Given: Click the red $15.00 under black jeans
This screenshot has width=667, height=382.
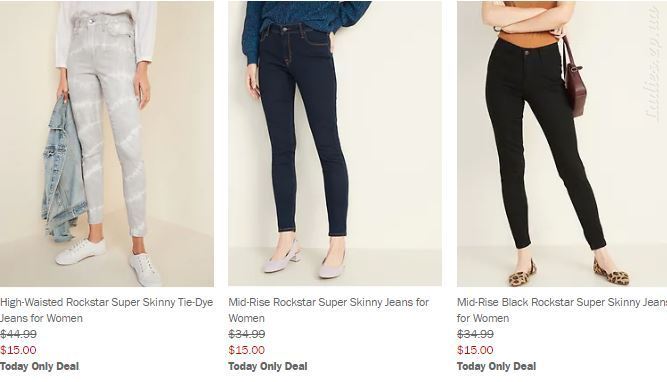Looking at the screenshot, I should 475,350.
